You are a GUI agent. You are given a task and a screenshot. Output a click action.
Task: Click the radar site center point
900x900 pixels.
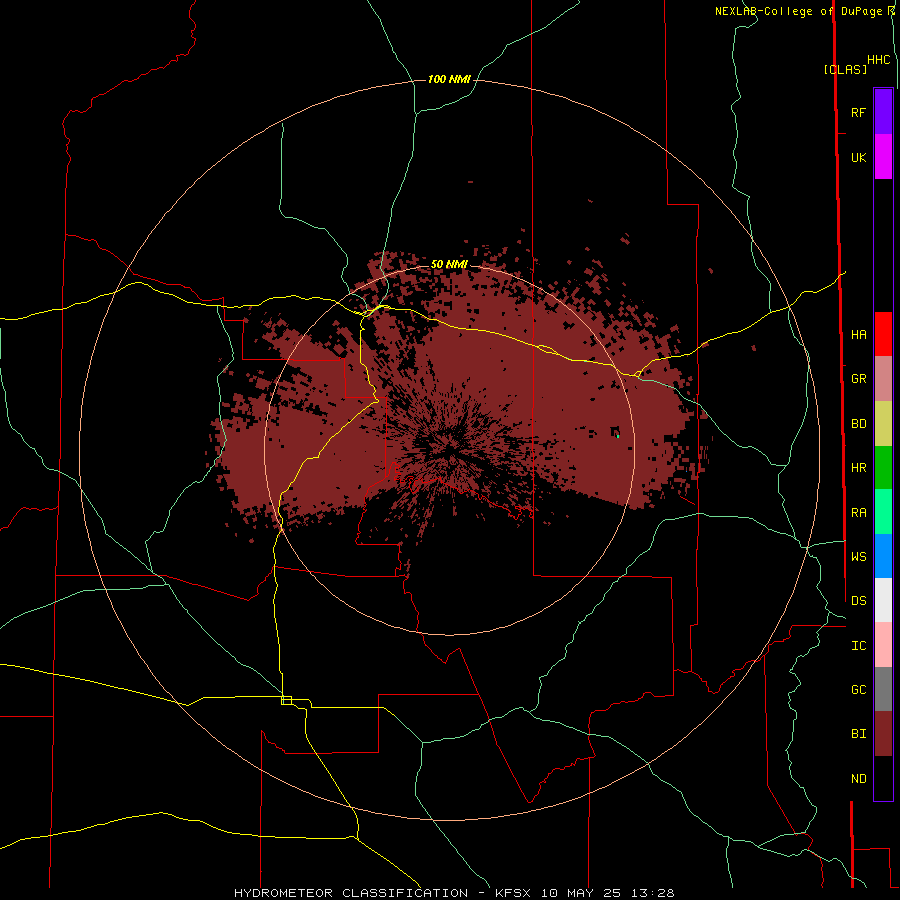click(449, 450)
